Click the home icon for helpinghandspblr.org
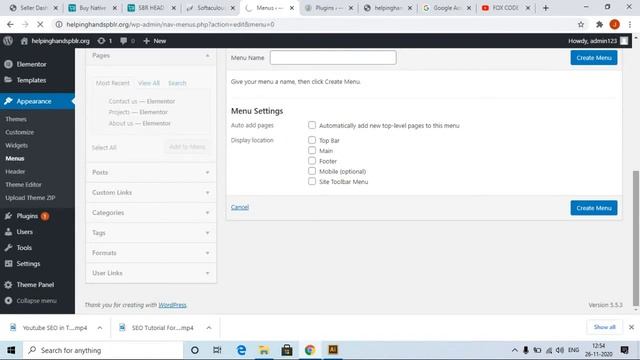640x360 pixels. point(24,41)
